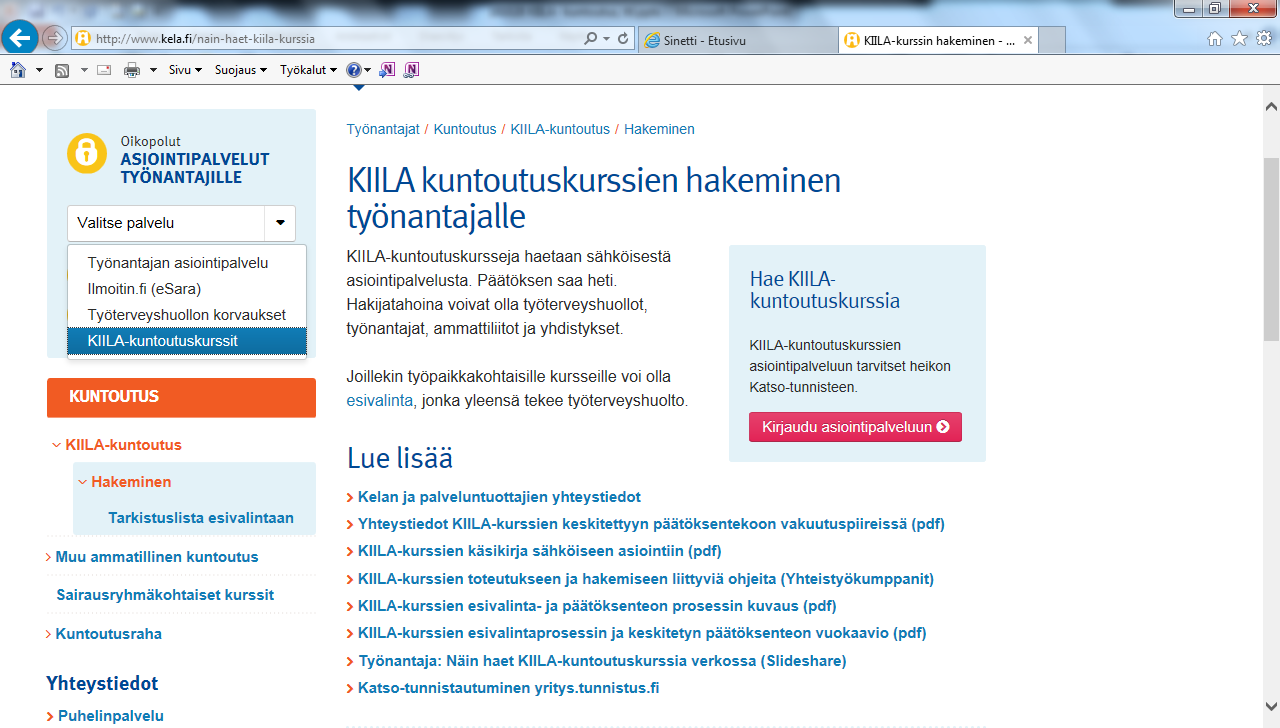The image size is (1280, 728).
Task: Click the OneNote Linked Notes icon
Action: 411,70
